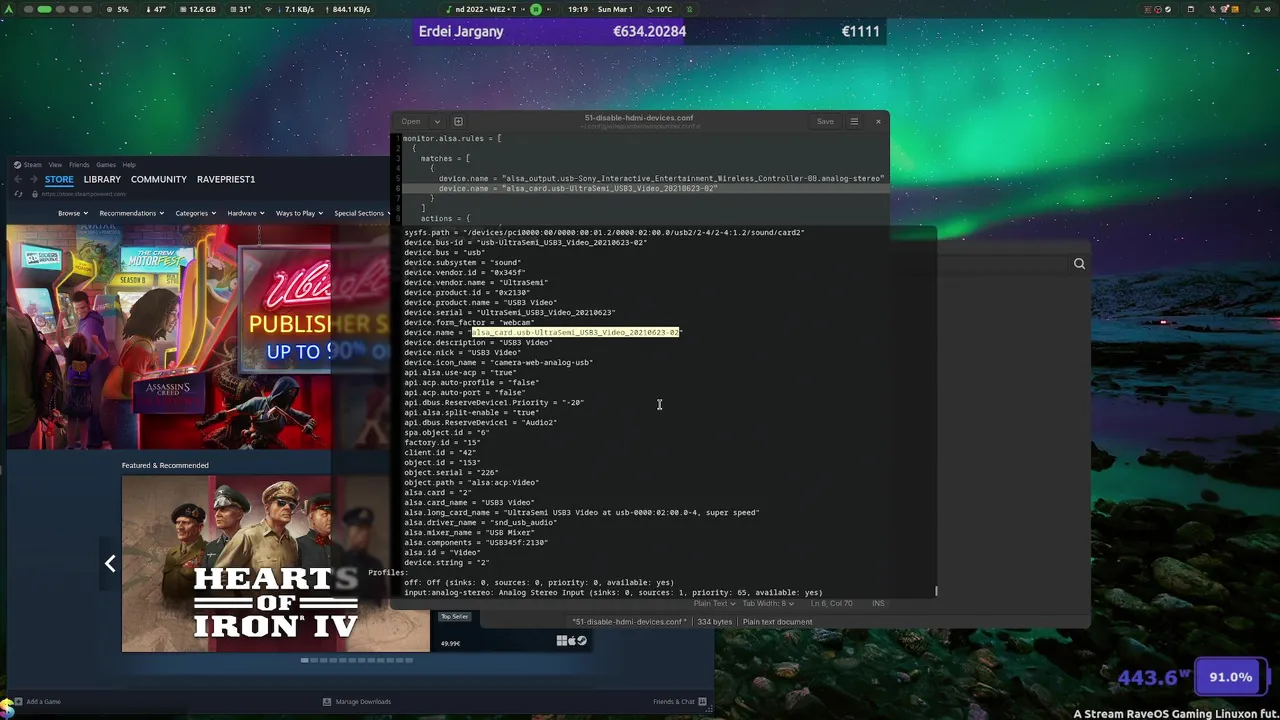Open the clock 19:19 Sun Mar 1

[600, 9]
